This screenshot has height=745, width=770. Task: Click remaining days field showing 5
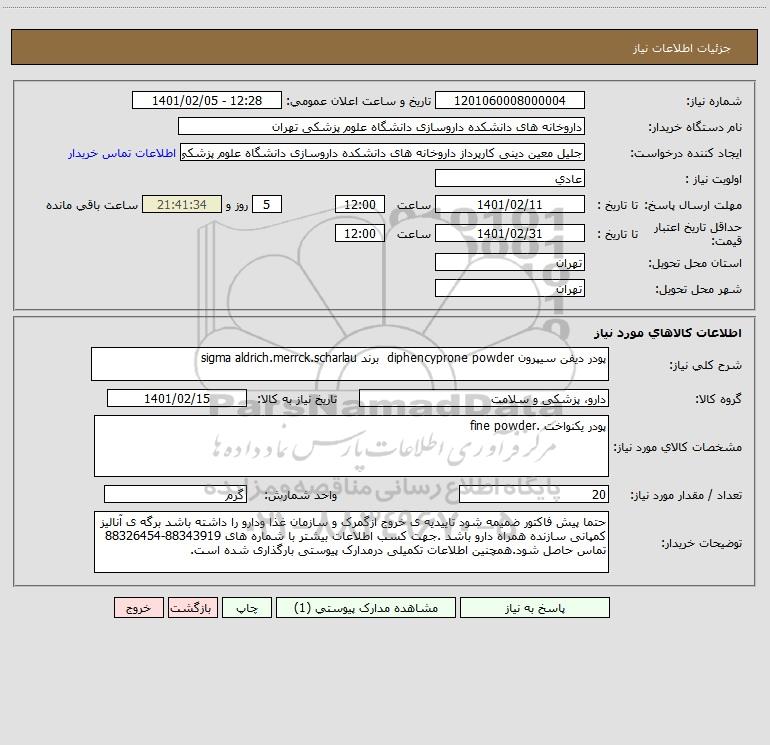tap(267, 204)
